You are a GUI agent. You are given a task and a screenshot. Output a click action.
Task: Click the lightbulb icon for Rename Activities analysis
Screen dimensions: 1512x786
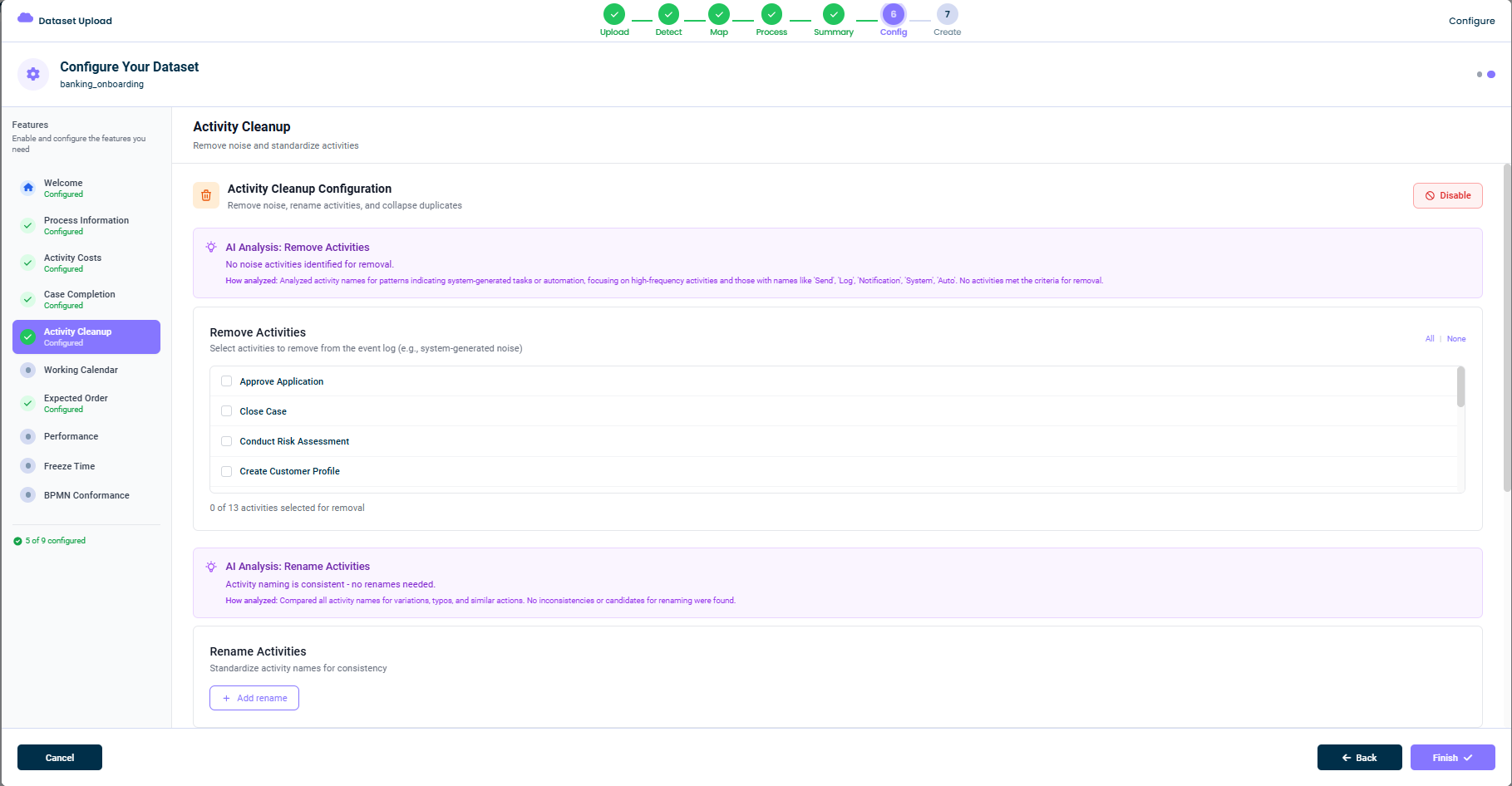tap(211, 566)
